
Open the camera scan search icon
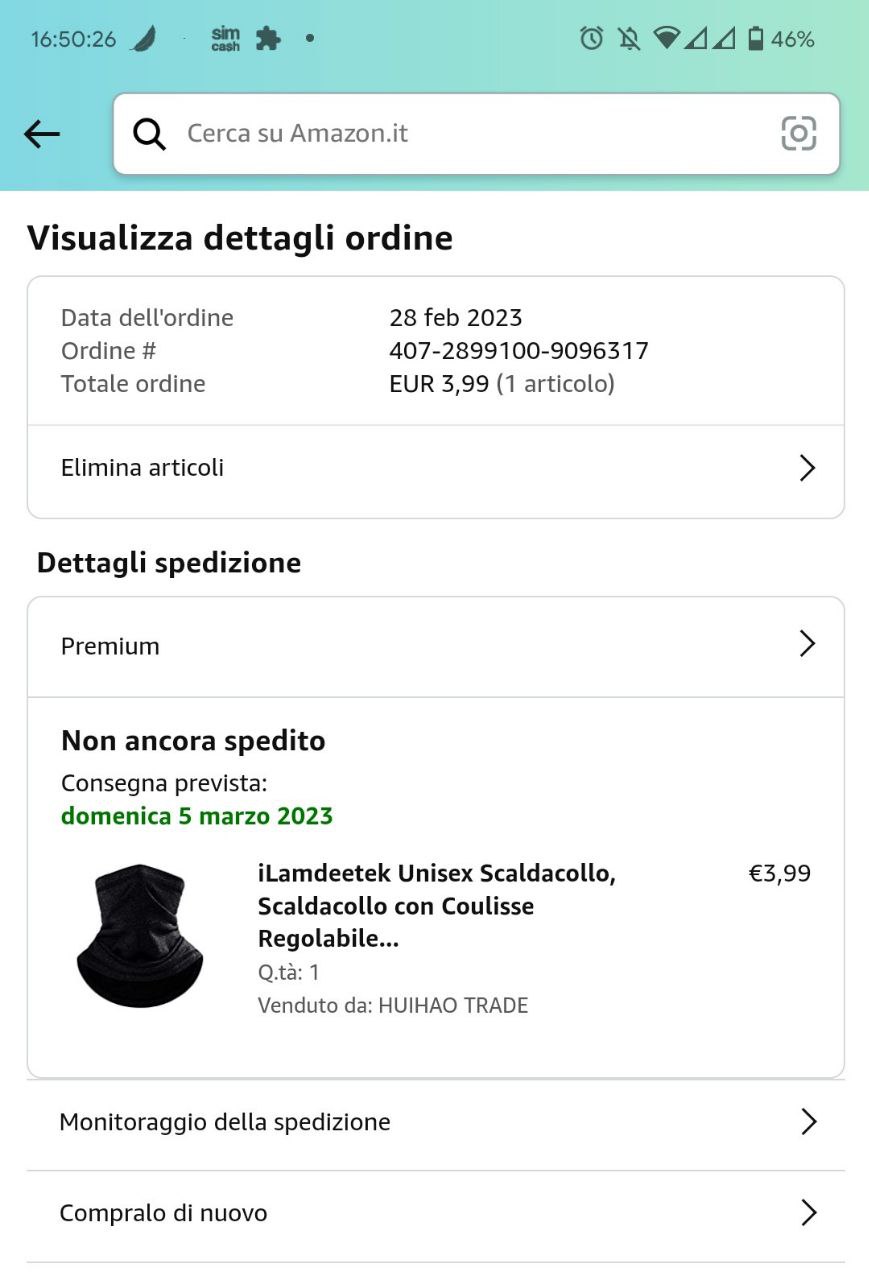(798, 134)
